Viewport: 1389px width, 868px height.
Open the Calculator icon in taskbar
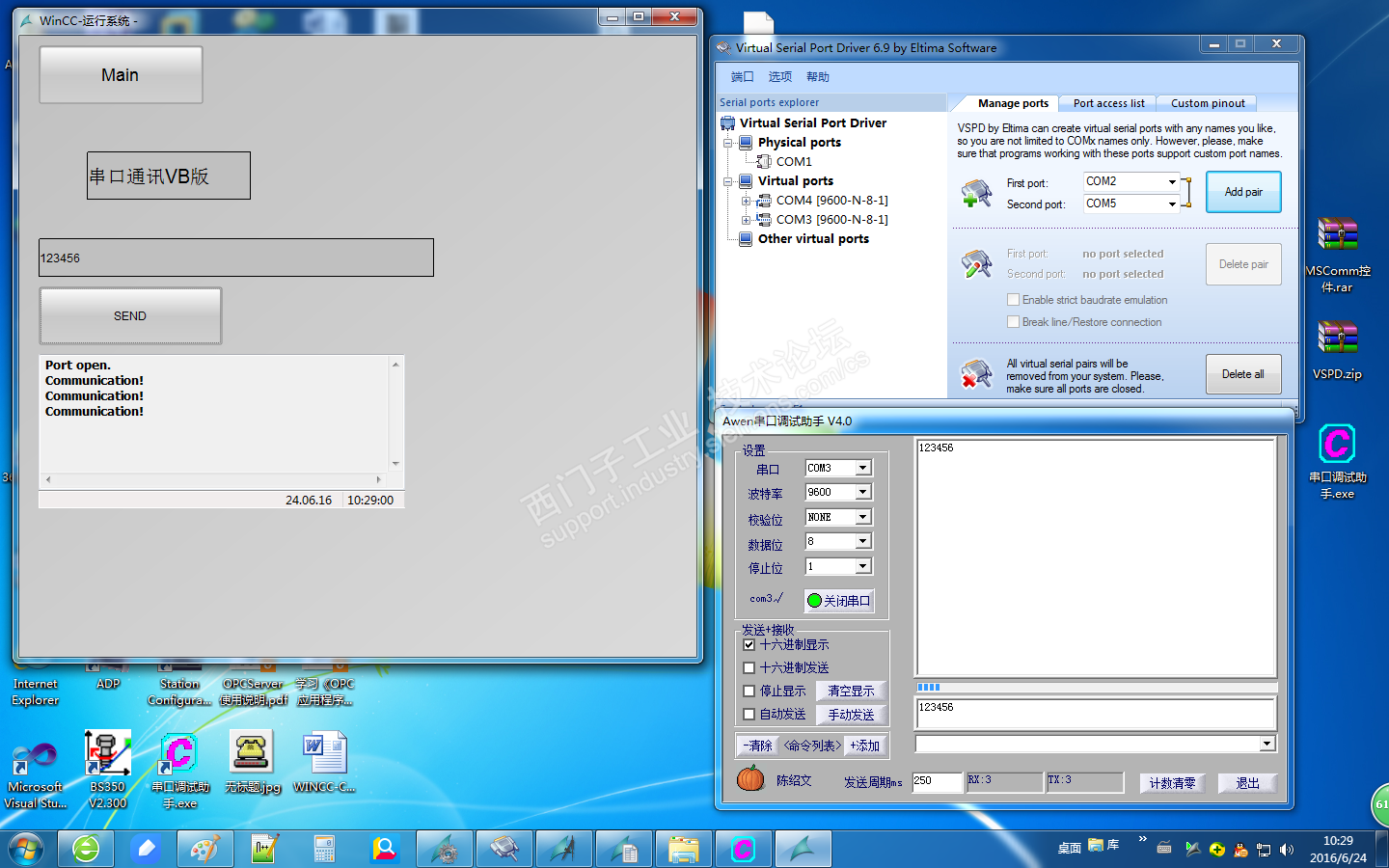324,849
